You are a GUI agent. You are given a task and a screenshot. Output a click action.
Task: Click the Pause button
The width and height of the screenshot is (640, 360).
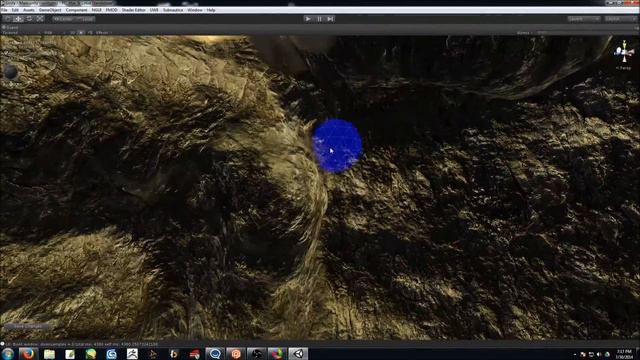319,19
